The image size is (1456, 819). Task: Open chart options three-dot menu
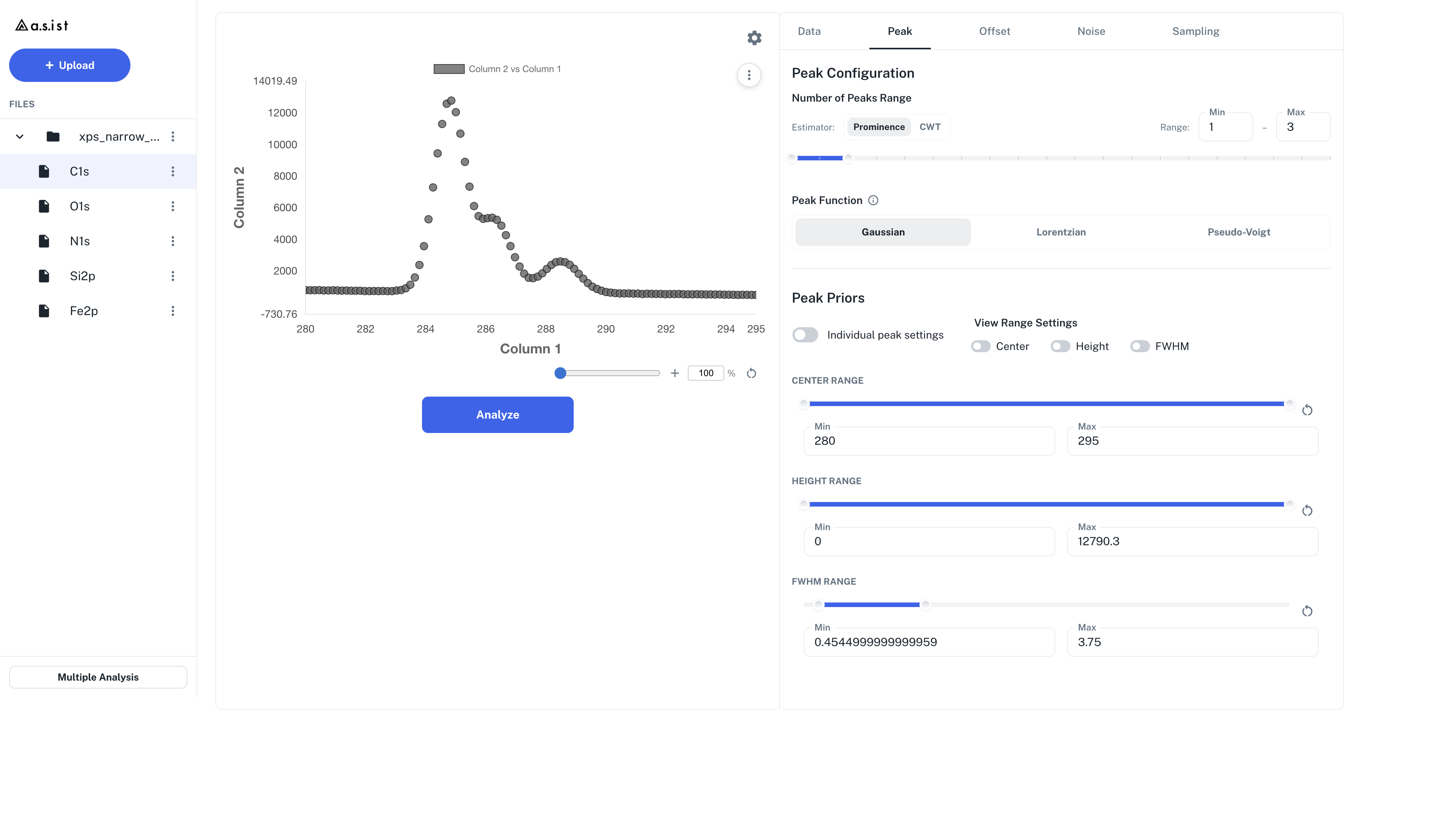pyautogui.click(x=749, y=75)
